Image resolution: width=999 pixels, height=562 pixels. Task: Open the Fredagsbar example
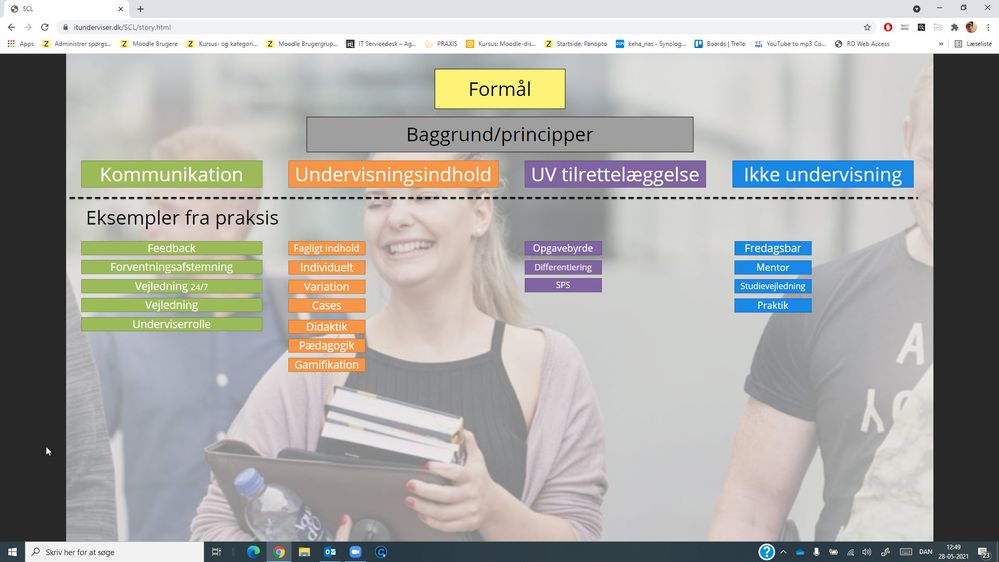tap(773, 248)
